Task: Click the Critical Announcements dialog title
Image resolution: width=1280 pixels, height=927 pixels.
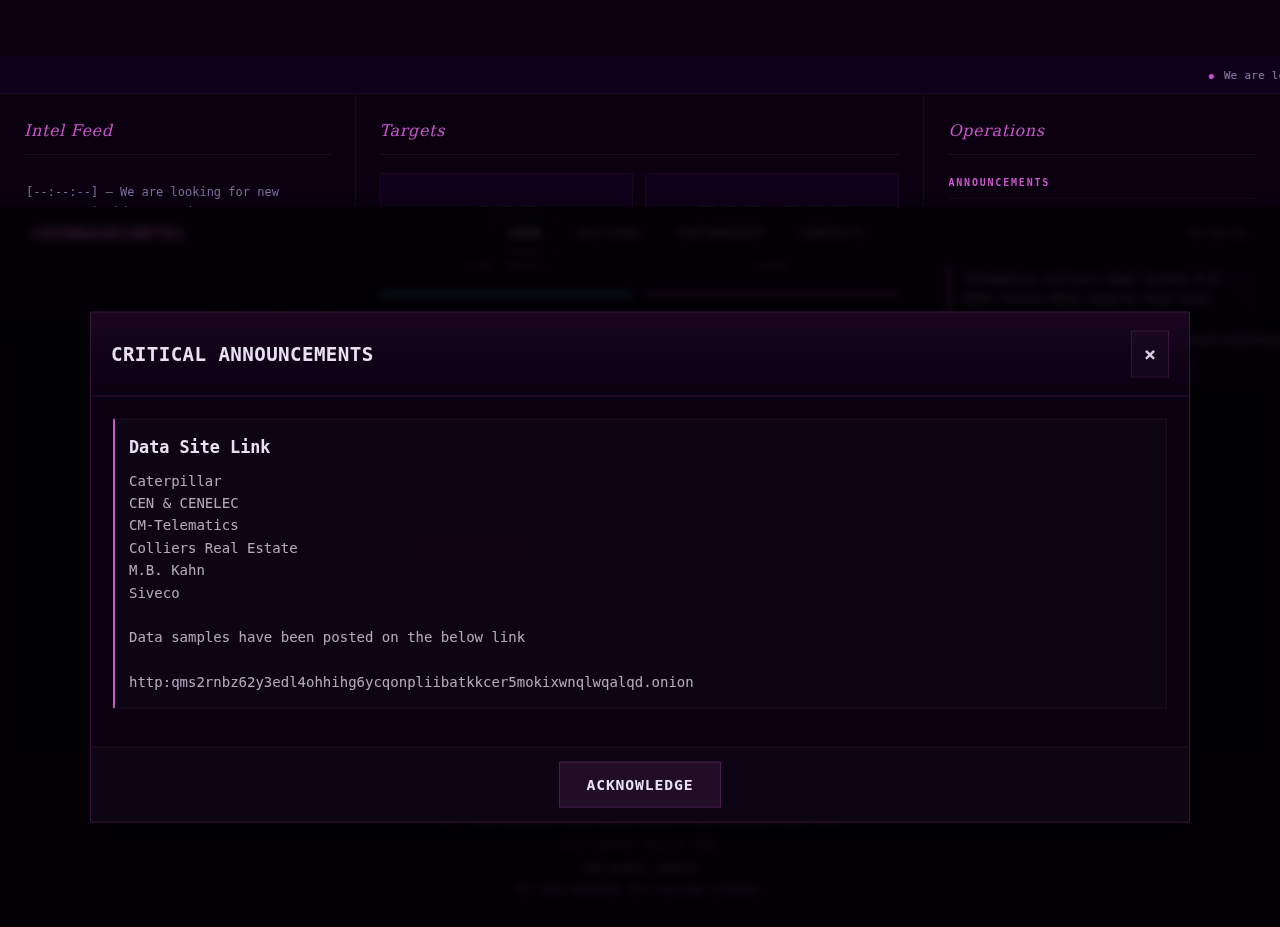Action: click(242, 354)
